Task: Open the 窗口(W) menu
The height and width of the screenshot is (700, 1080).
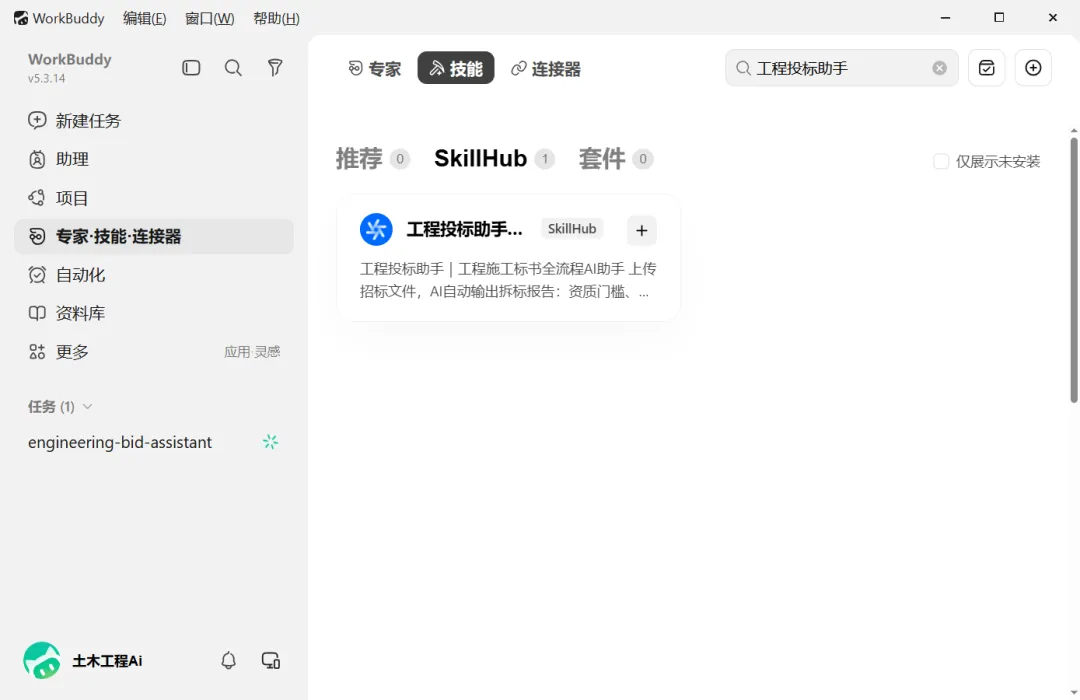Action: tap(209, 19)
